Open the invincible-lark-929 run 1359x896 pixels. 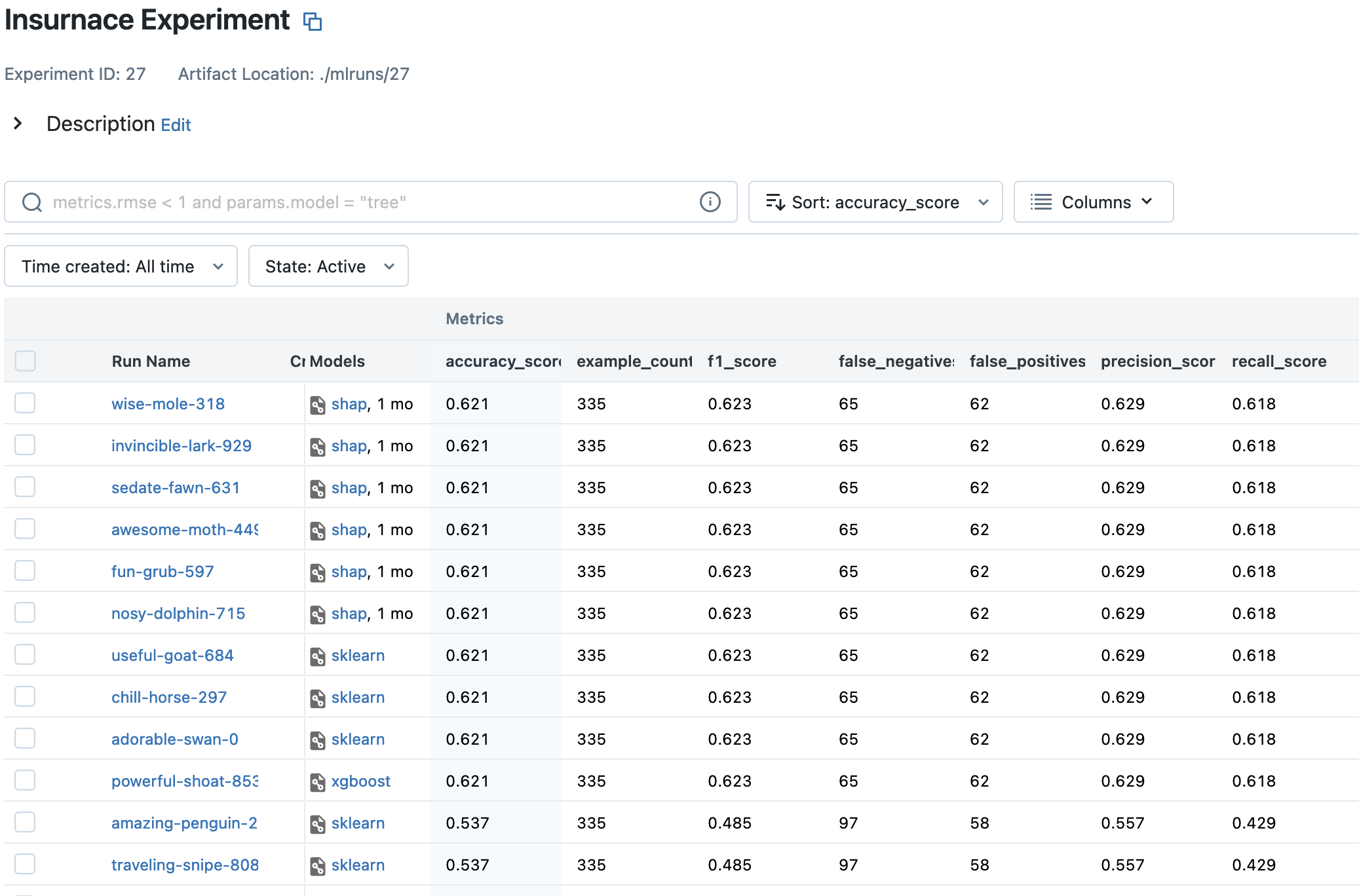point(182,445)
